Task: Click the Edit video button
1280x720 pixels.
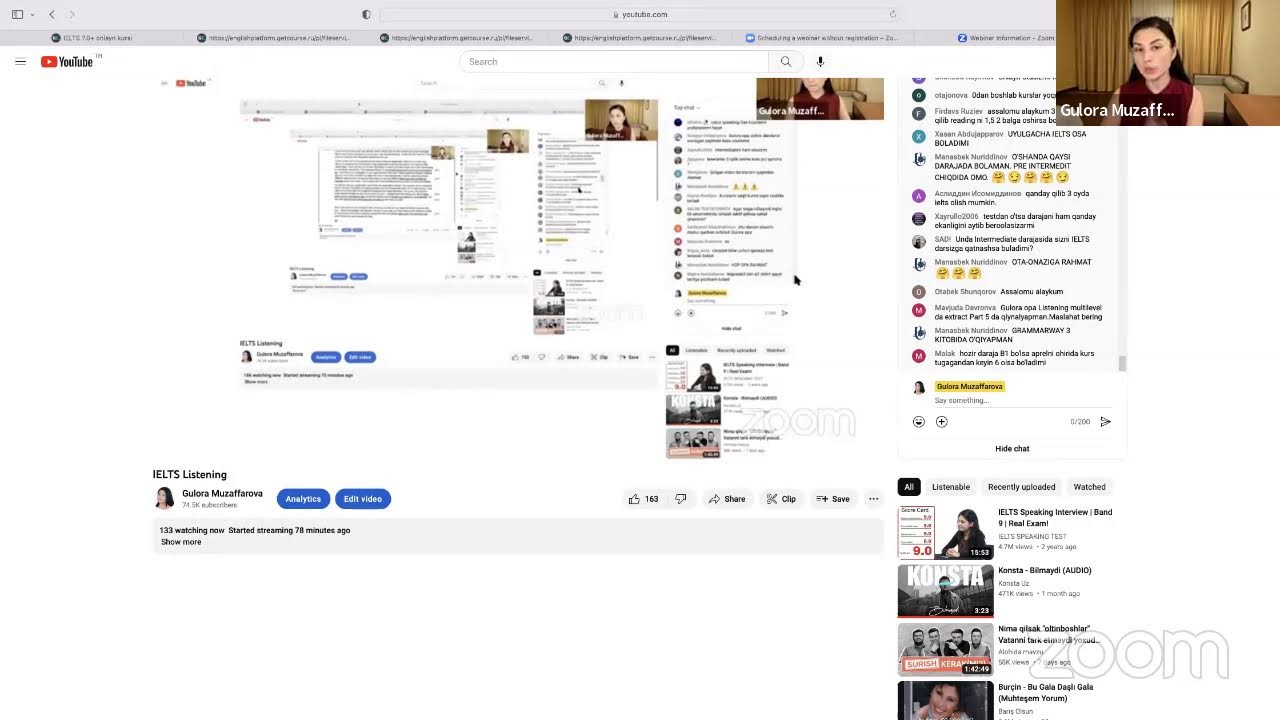Action: tap(363, 499)
